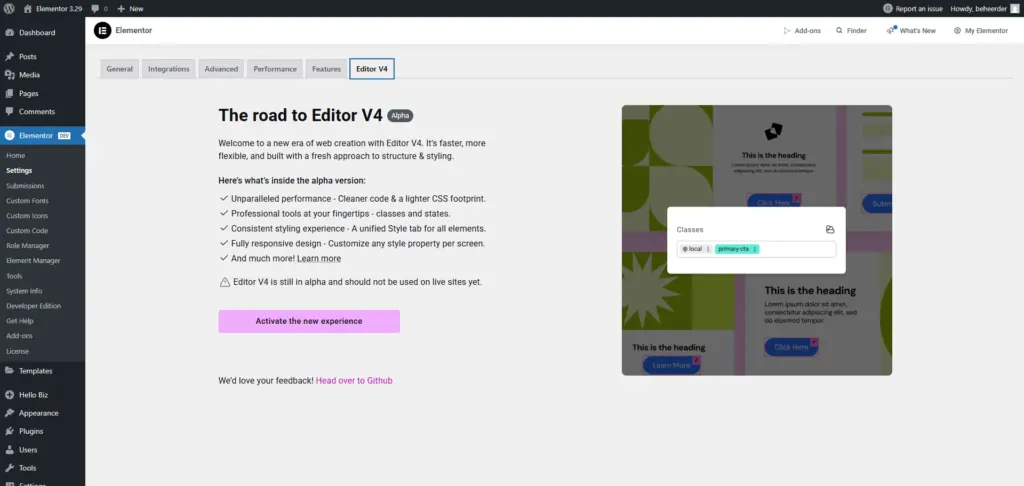Switch to the Advanced tab

(221, 69)
